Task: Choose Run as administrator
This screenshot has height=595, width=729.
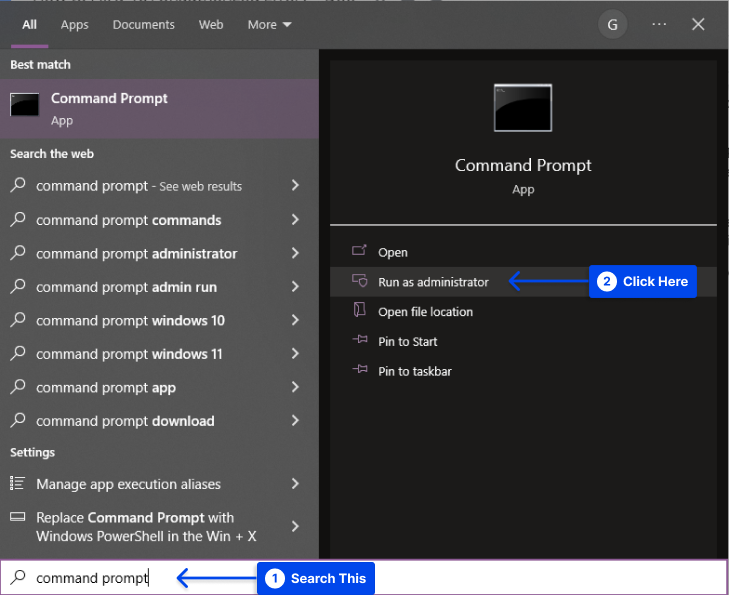Action: (x=523, y=282)
